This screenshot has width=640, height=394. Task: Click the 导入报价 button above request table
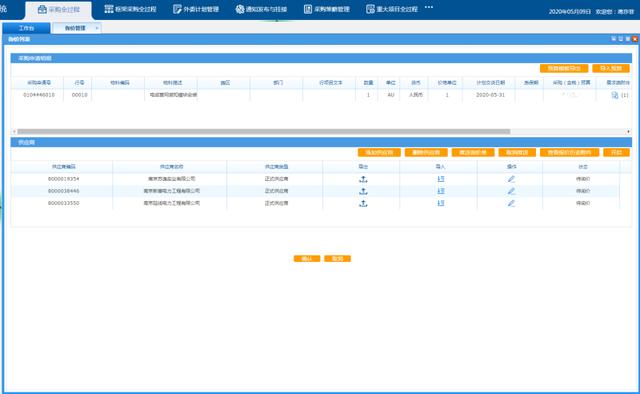click(611, 68)
